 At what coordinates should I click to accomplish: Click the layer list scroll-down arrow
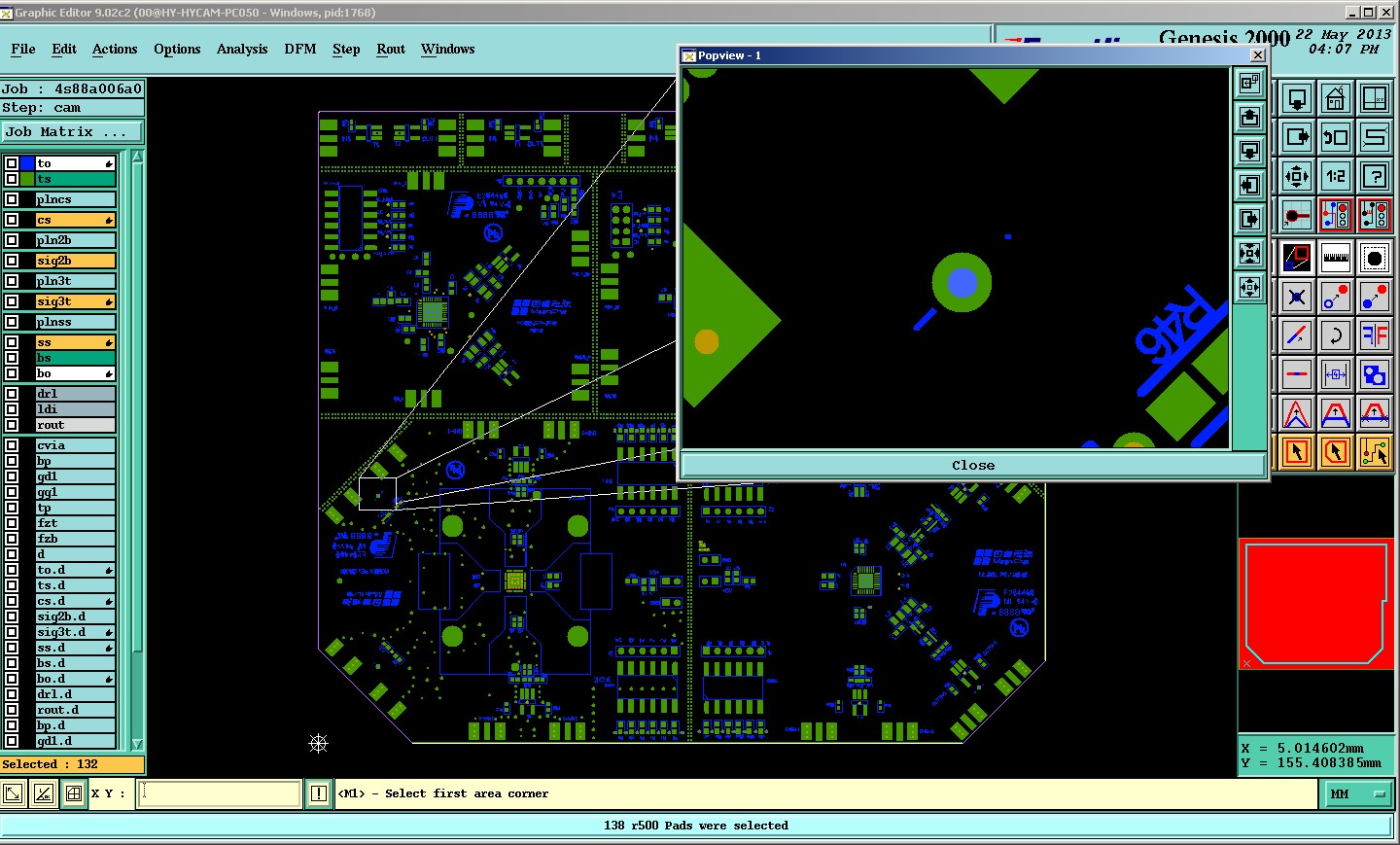pyautogui.click(x=137, y=744)
